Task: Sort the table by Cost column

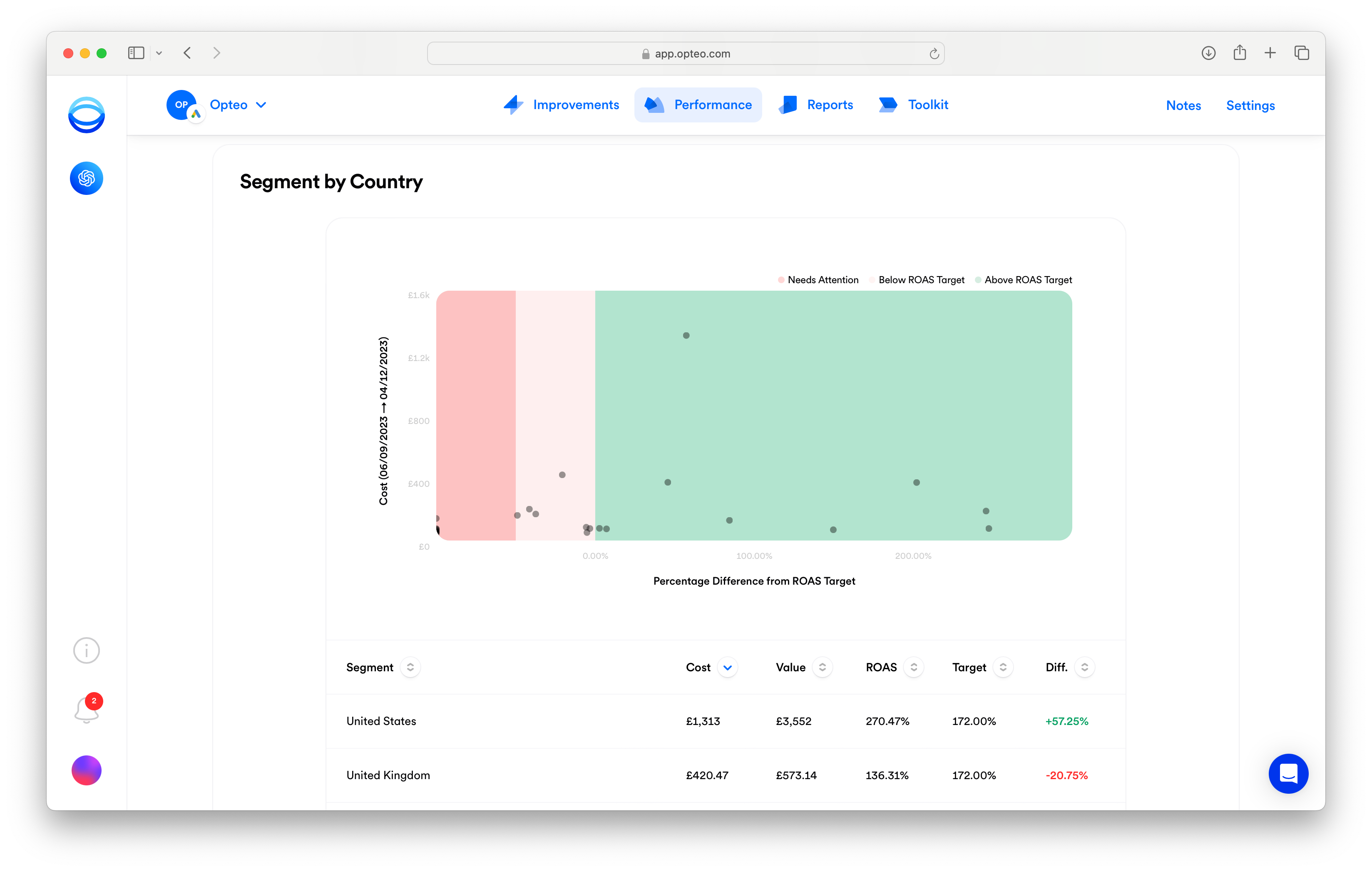Action: click(728, 668)
